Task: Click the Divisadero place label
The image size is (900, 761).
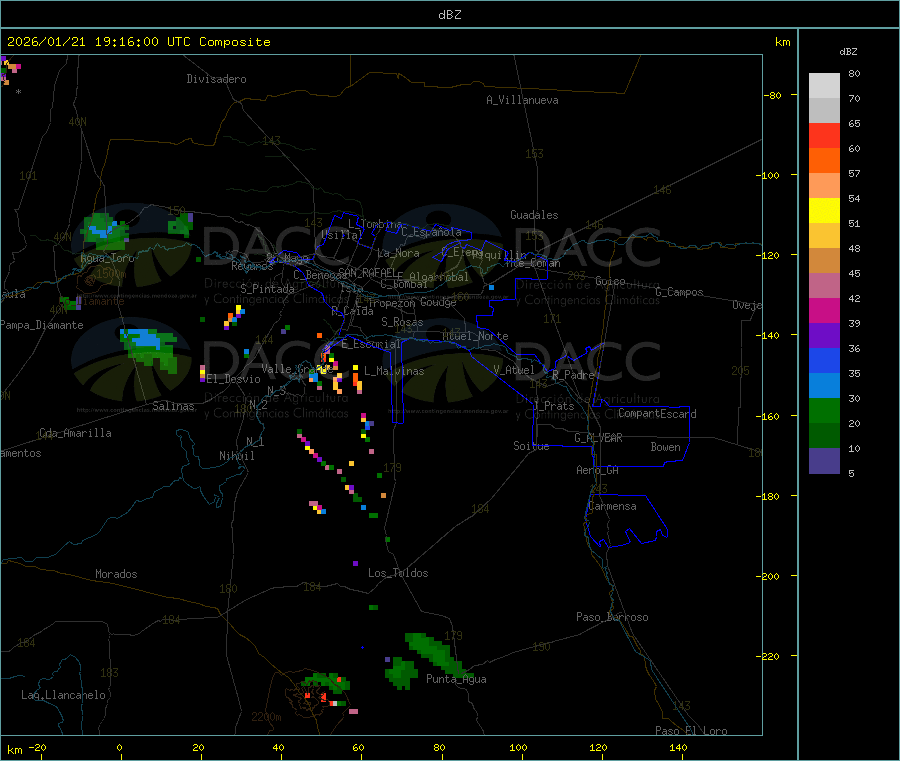Action: coord(216,79)
